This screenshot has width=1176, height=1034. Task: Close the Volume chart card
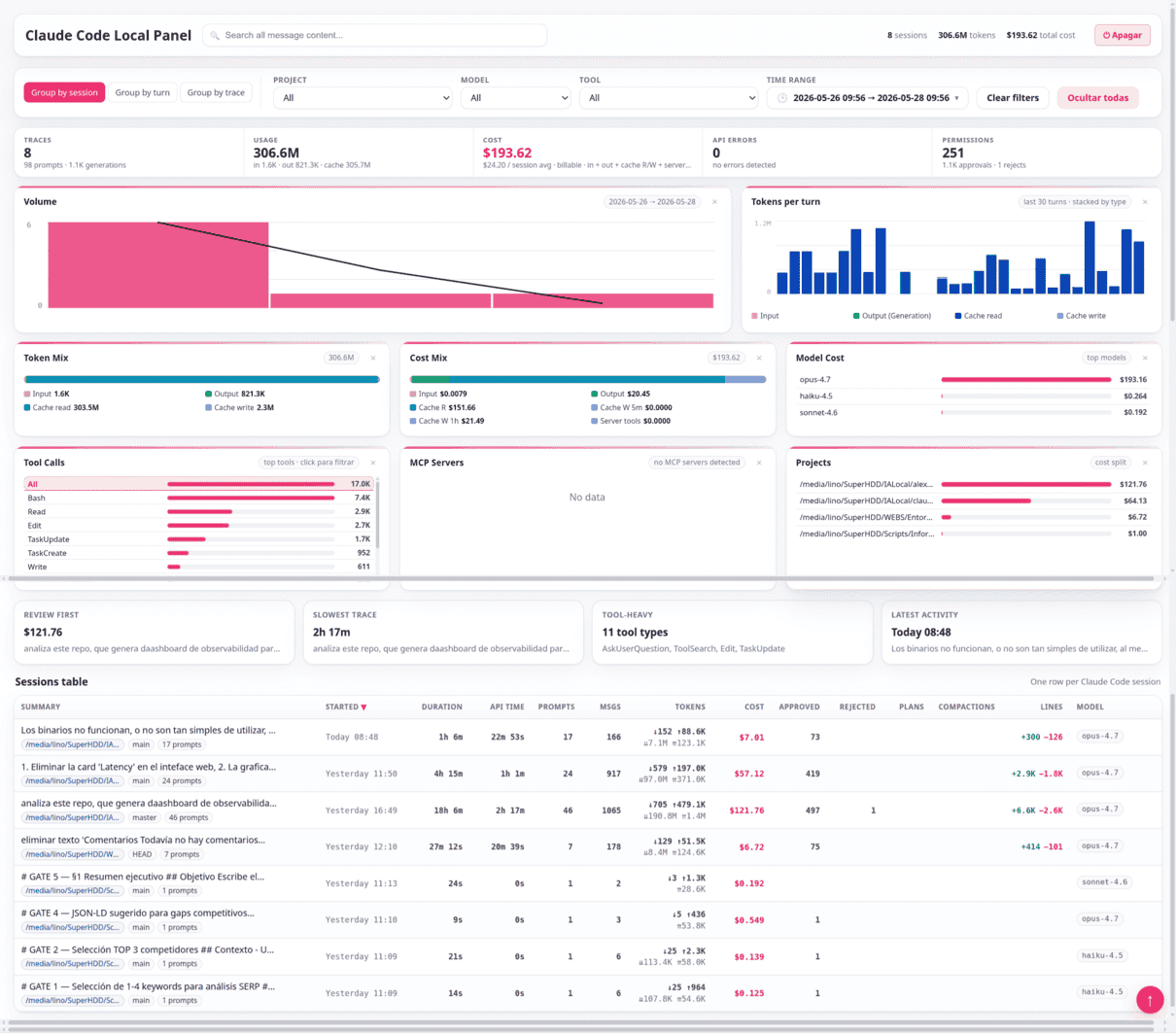click(714, 202)
